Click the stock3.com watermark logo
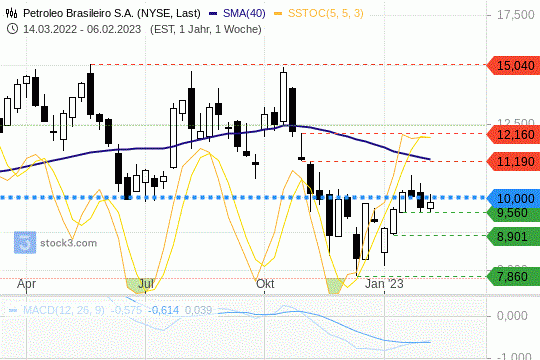Viewport: 540px width, 360px height. point(25,243)
